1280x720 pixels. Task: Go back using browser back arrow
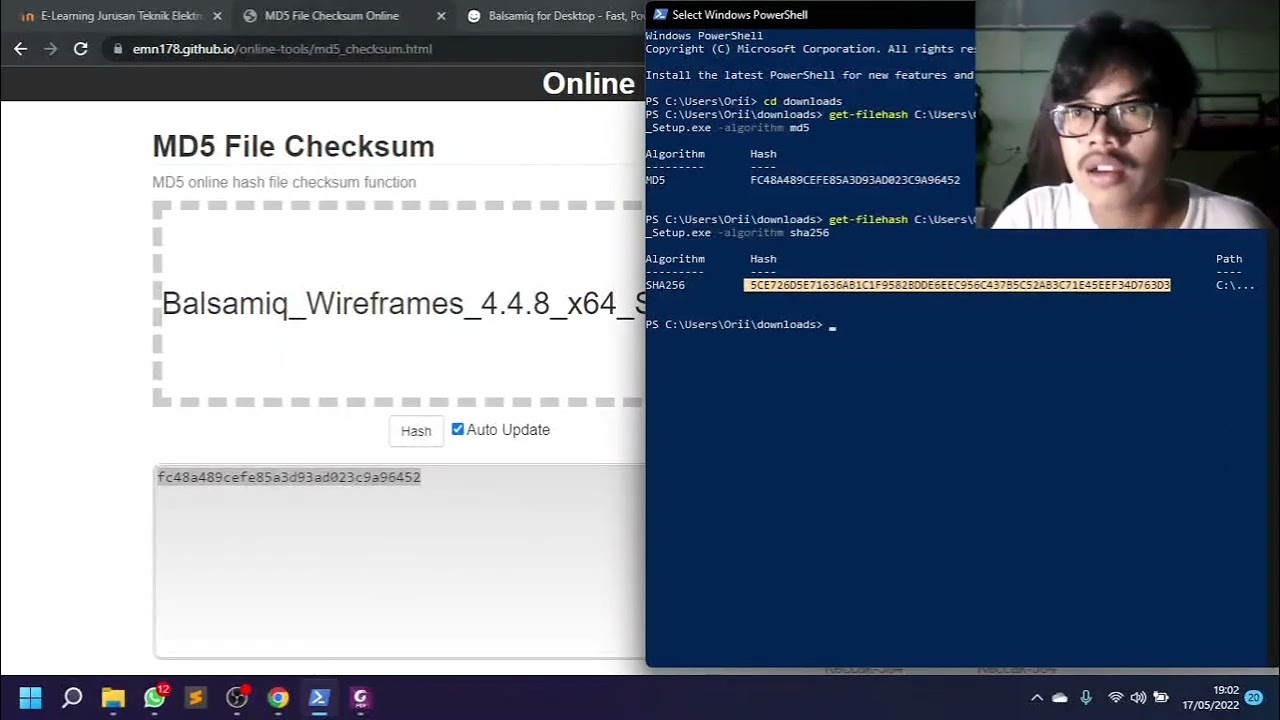[x=20, y=48]
